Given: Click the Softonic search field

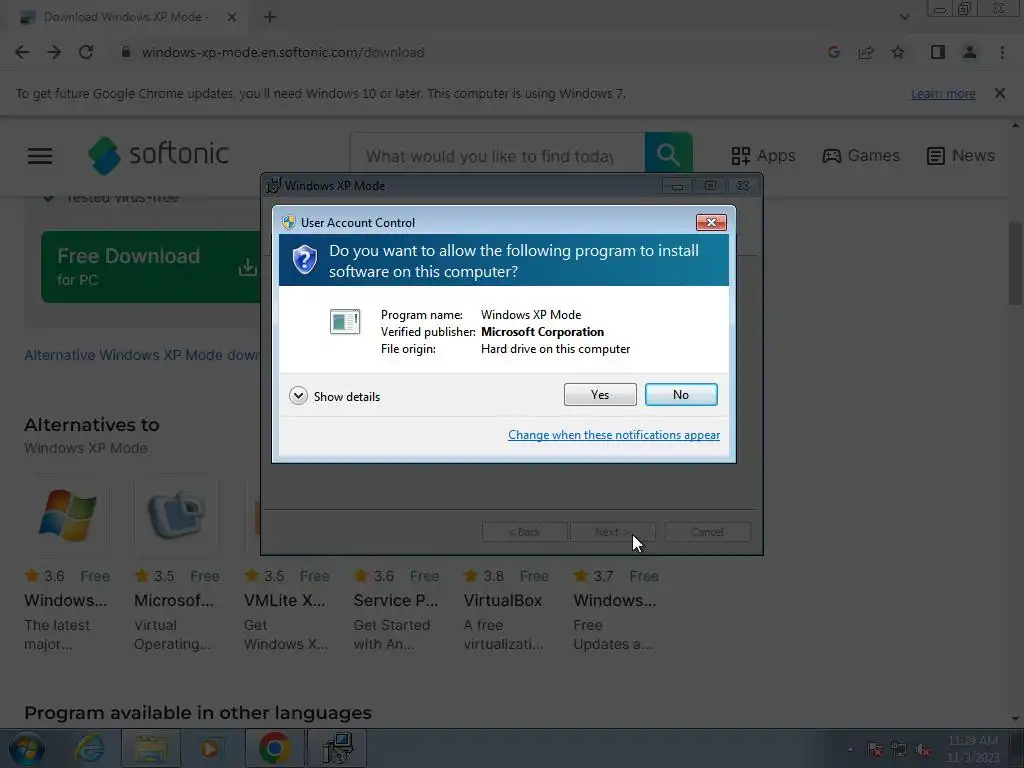Looking at the screenshot, I should click(497, 156).
